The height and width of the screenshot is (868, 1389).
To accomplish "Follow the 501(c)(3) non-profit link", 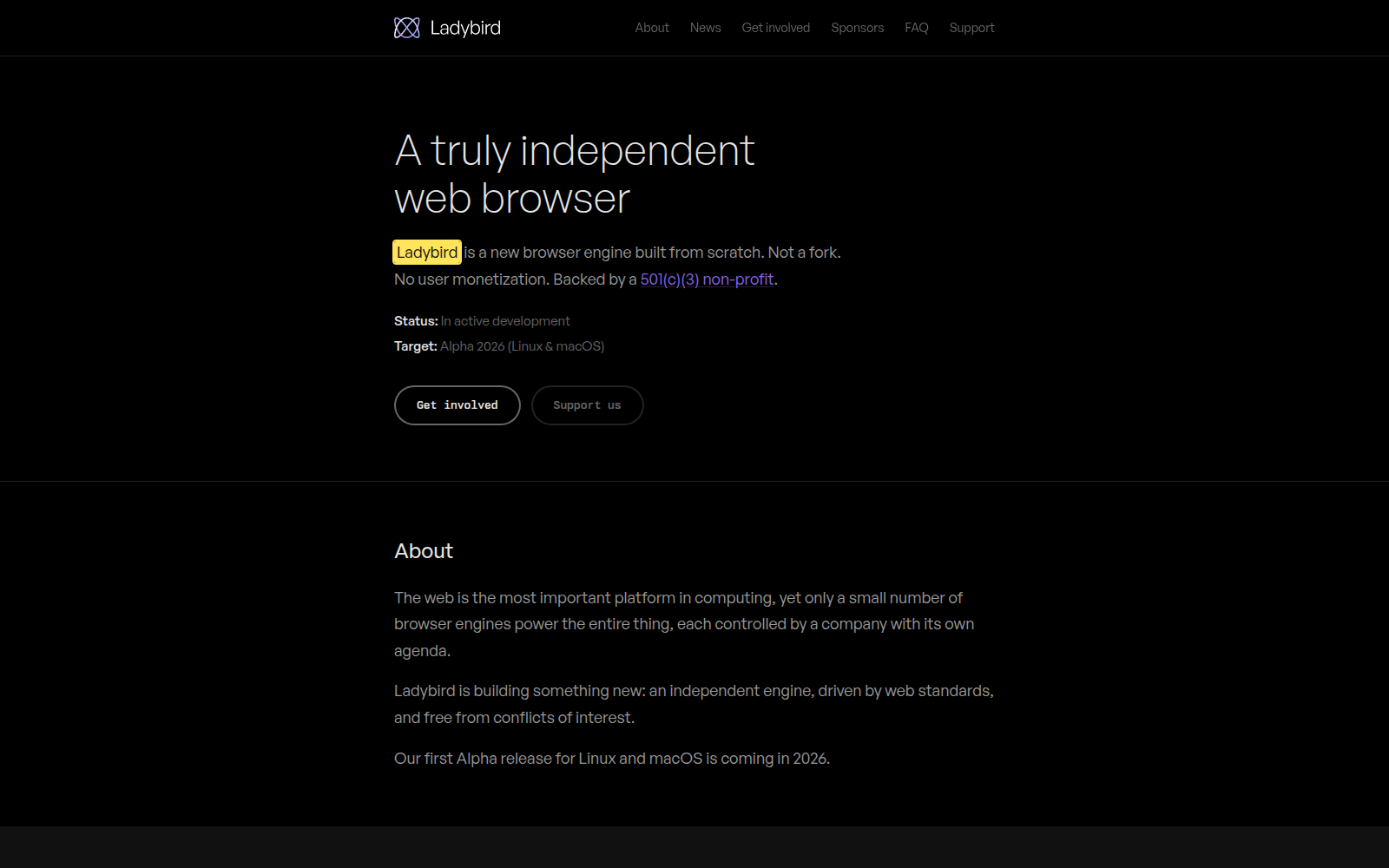I will pos(707,279).
